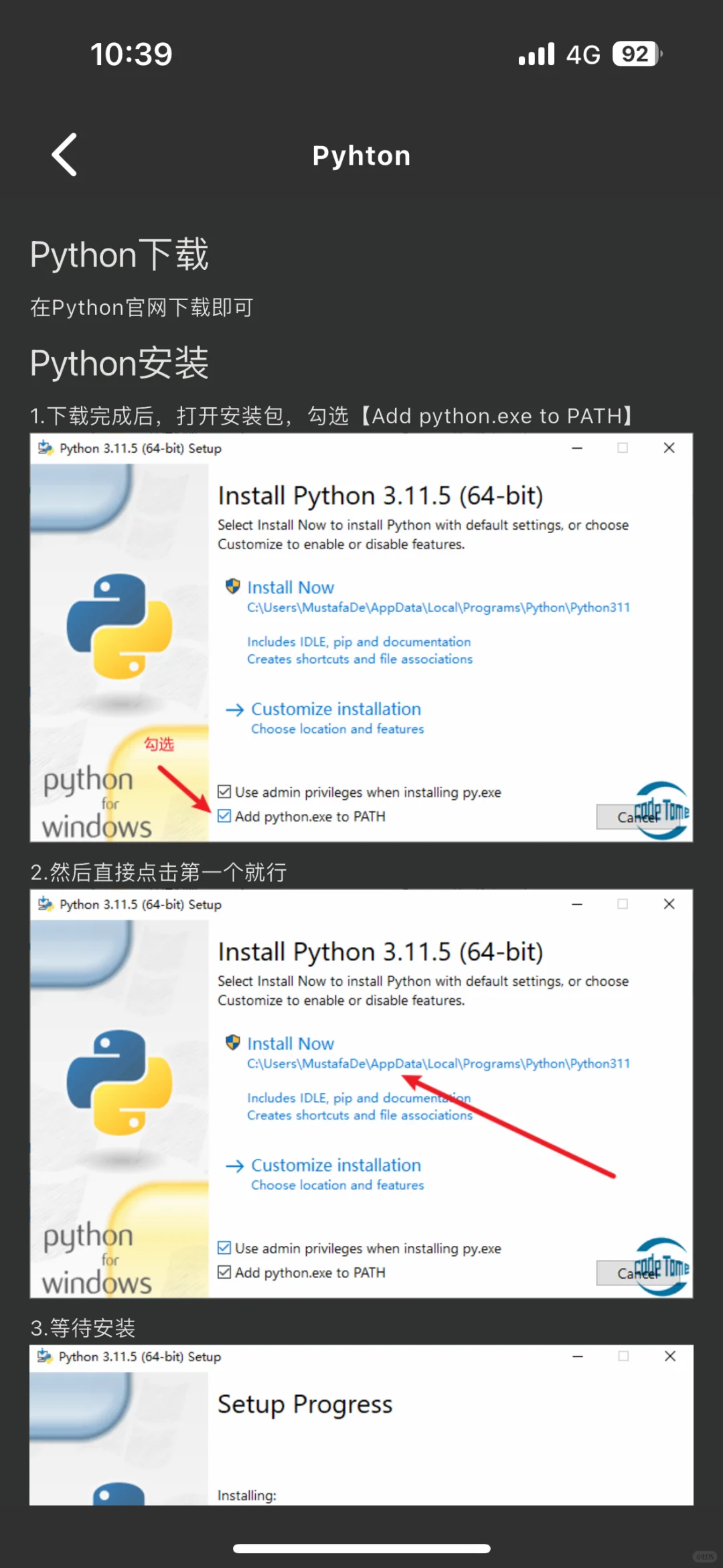This screenshot has height=1568, width=723.
Task: Tap the 'Setup Progress' heading
Action: point(305,1404)
